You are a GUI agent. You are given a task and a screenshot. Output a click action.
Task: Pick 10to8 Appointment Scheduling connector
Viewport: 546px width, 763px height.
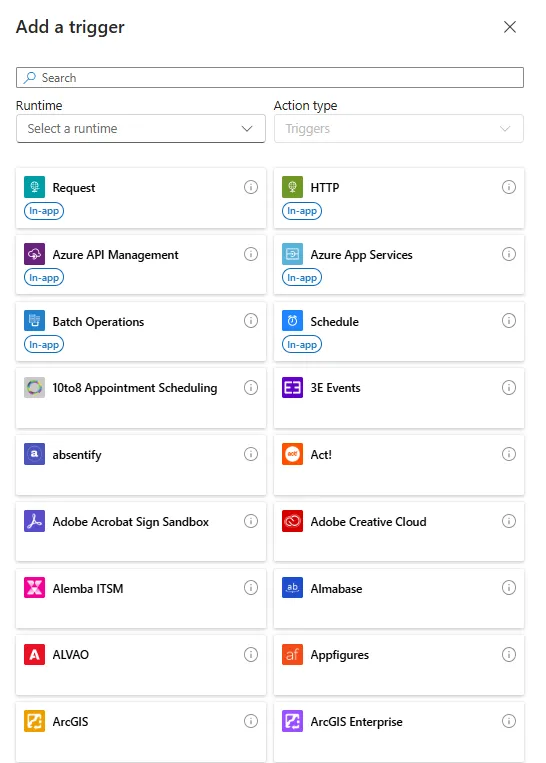pyautogui.click(x=141, y=398)
